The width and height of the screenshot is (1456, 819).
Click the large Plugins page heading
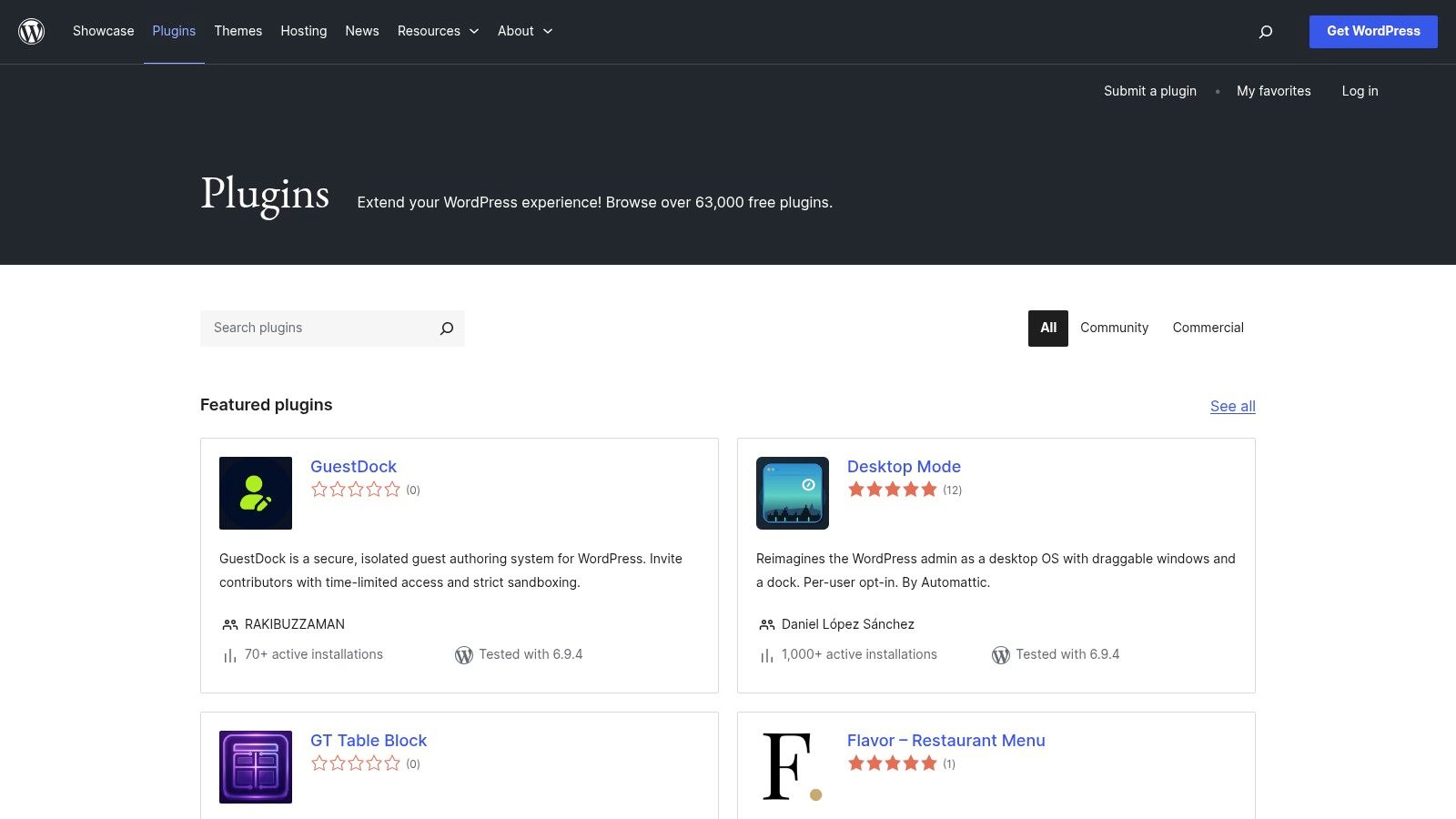(x=265, y=195)
